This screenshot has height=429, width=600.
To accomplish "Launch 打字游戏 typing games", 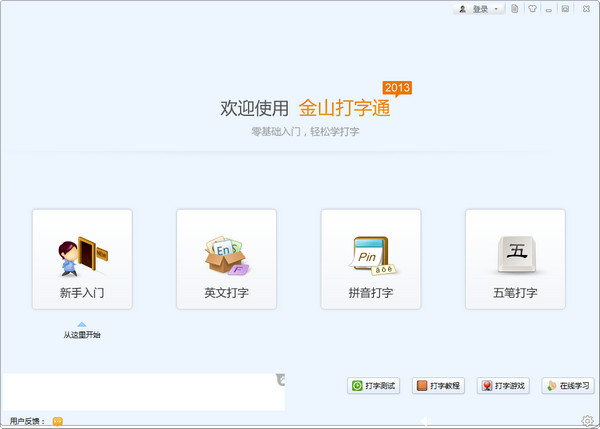I will [503, 386].
